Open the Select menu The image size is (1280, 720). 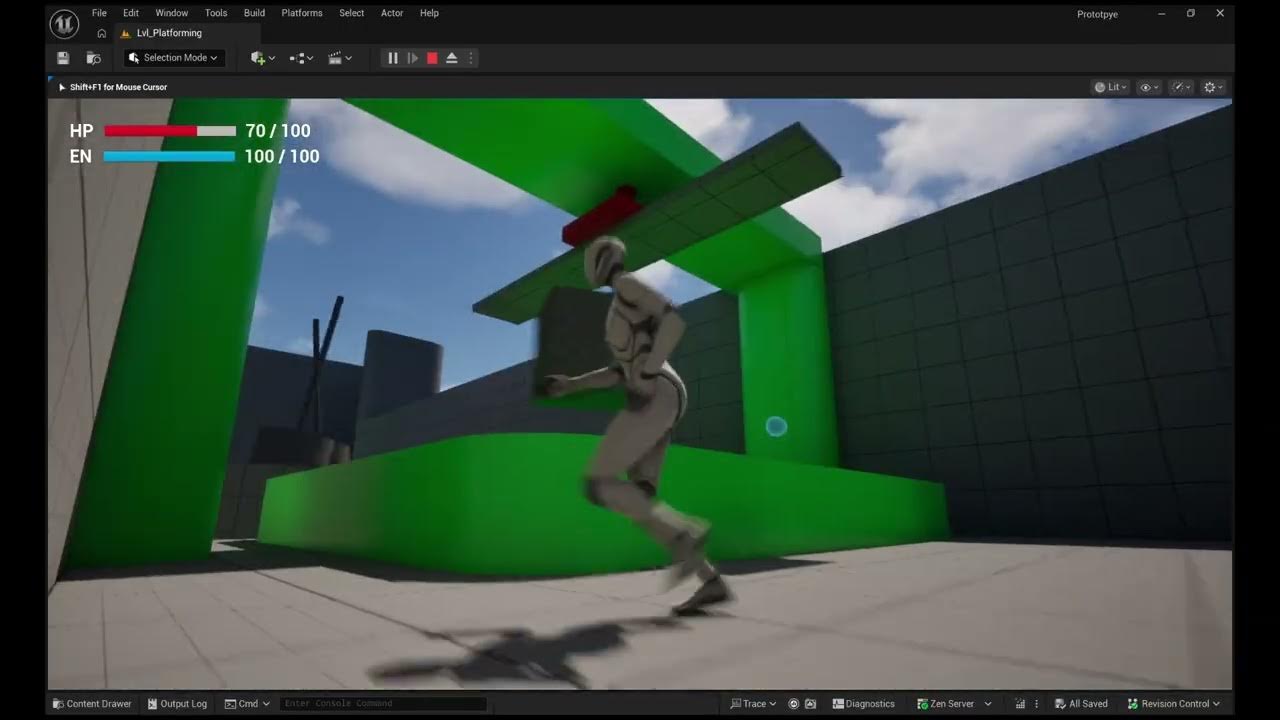click(352, 13)
